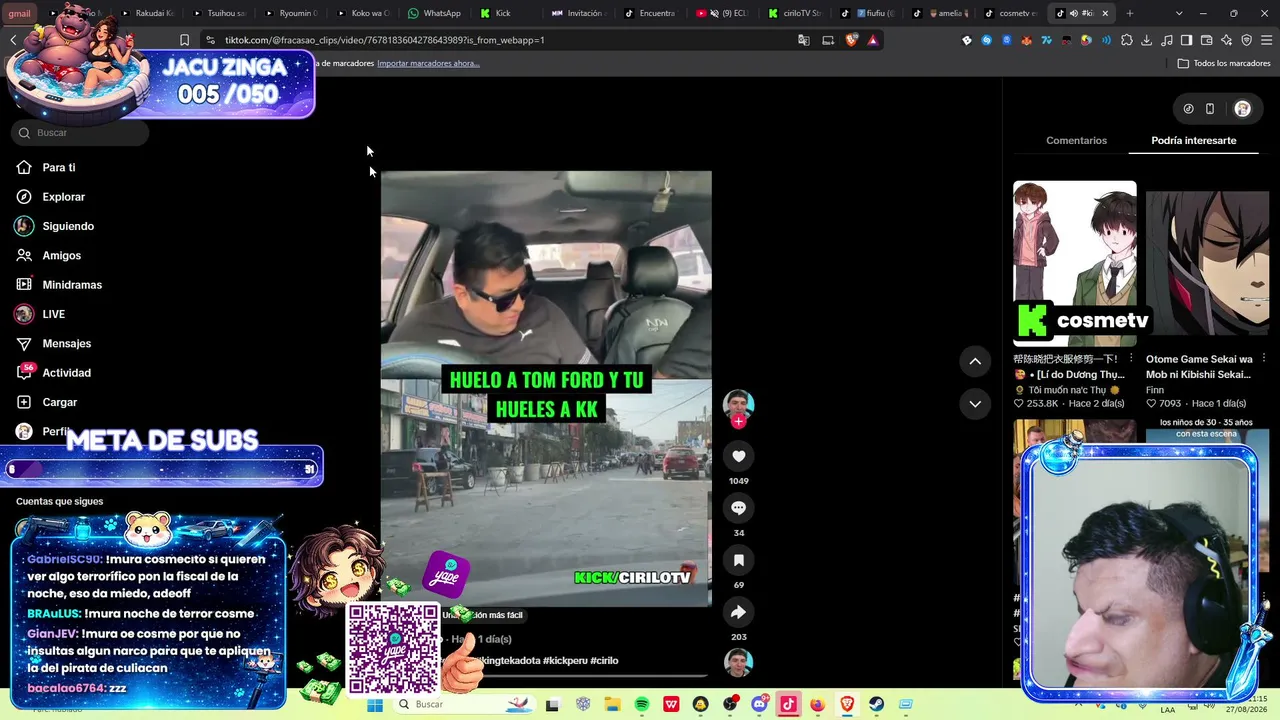Screen dimensions: 1280x720
Task: Open Mensajes in TikTok sidebar
Action: click(x=66, y=344)
